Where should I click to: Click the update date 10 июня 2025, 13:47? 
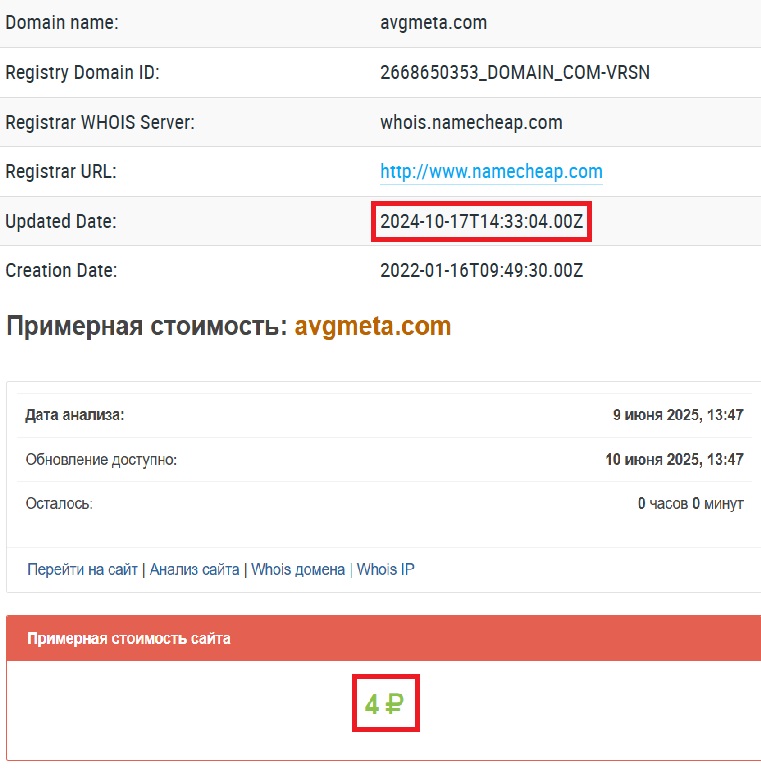(673, 459)
